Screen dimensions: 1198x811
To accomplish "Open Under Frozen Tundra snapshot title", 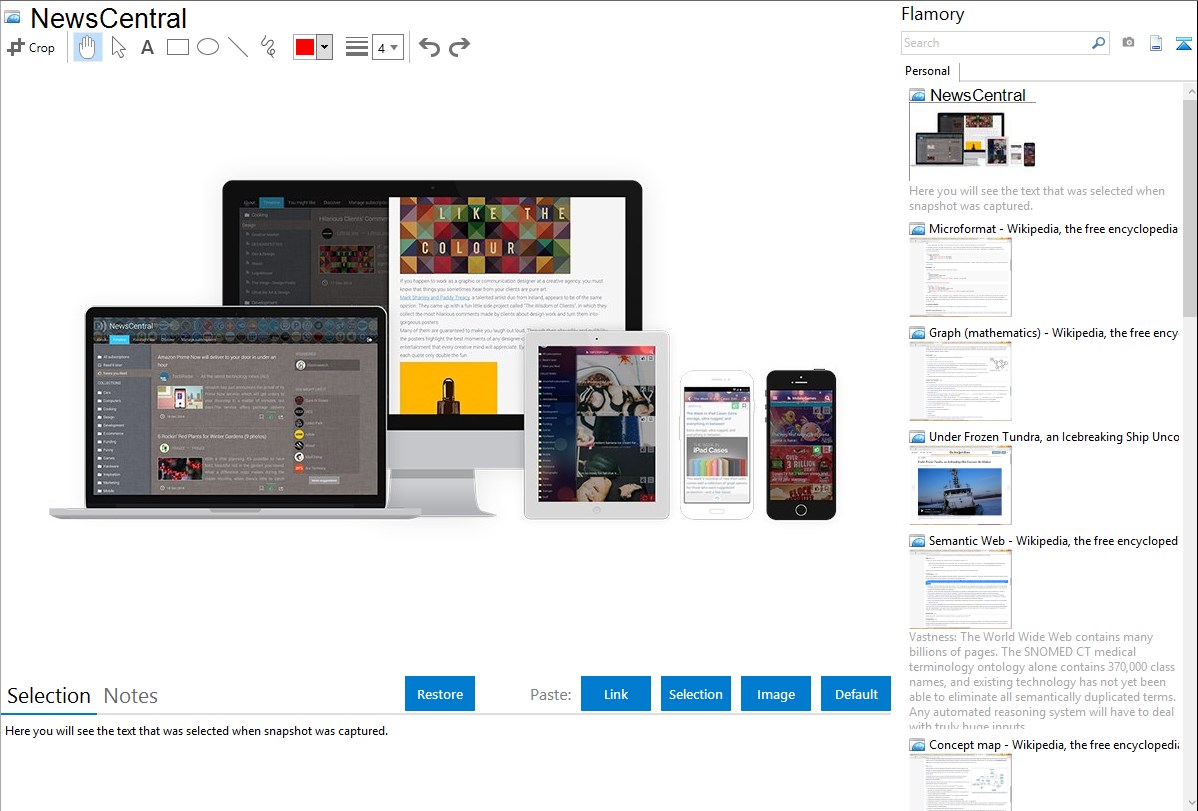I will 1054,436.
